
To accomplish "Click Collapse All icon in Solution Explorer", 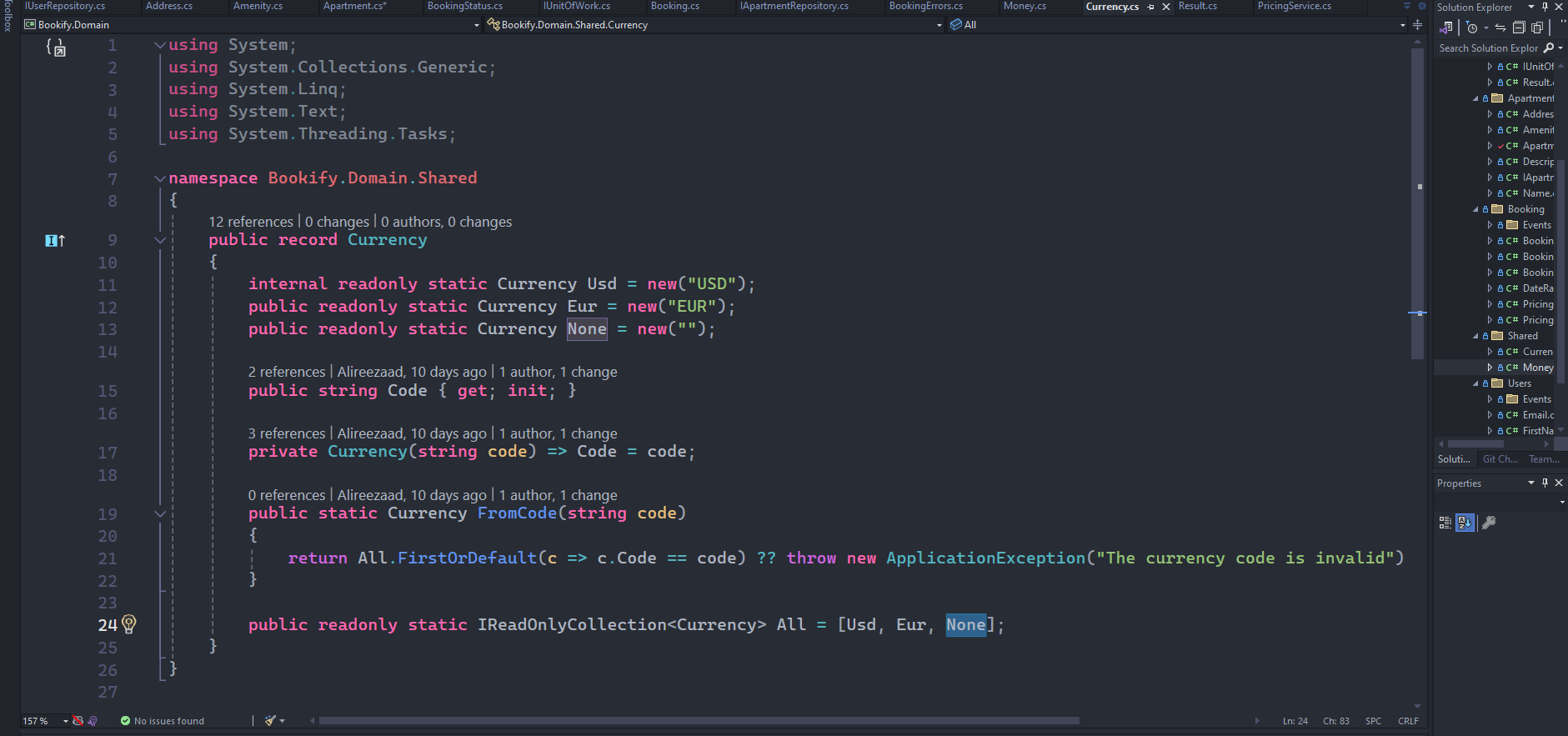I will [1519, 28].
